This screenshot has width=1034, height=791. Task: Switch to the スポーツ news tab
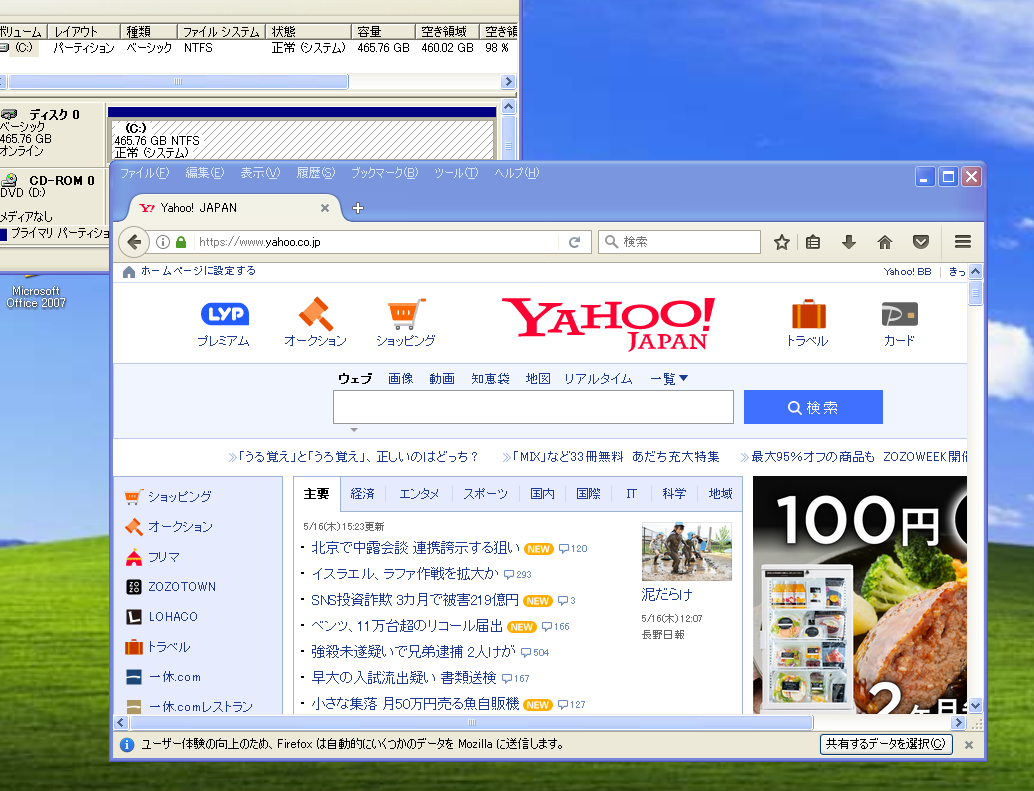point(485,494)
